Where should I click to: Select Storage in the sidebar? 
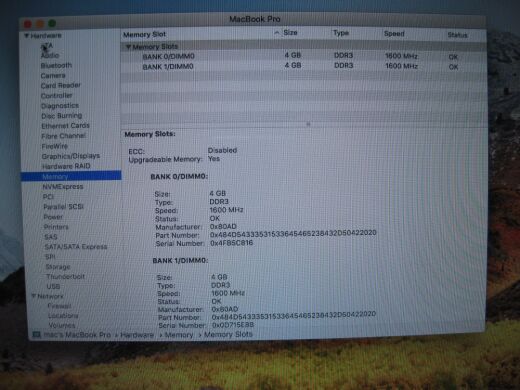click(58, 267)
